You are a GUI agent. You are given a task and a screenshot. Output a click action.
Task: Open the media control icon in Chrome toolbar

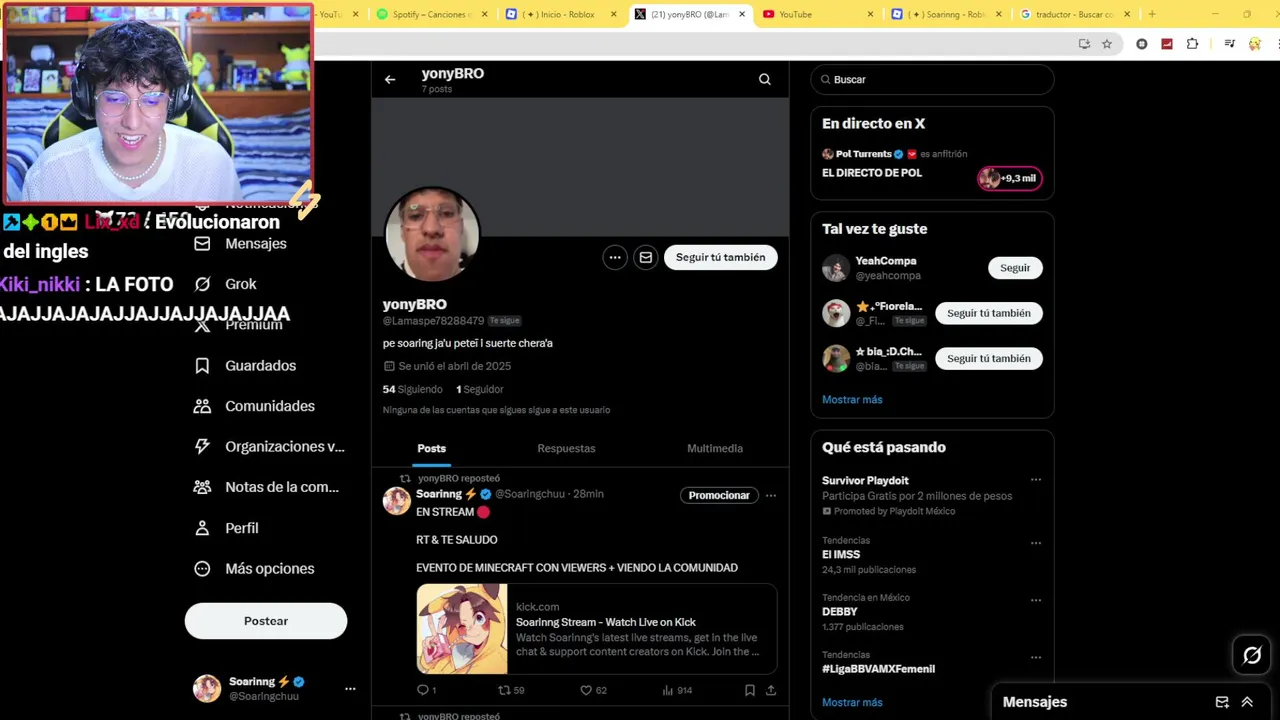point(1229,44)
